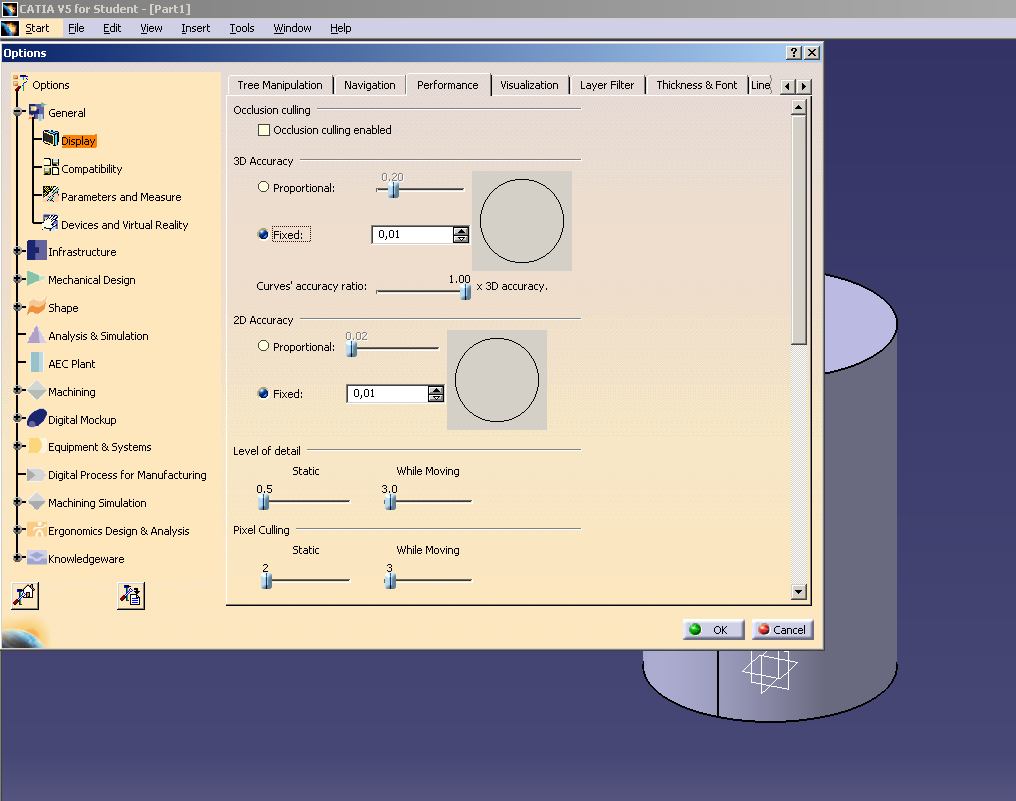The image size is (1016, 801).
Task: Expand the Knowledgeware tree node
Action: [x=18, y=557]
